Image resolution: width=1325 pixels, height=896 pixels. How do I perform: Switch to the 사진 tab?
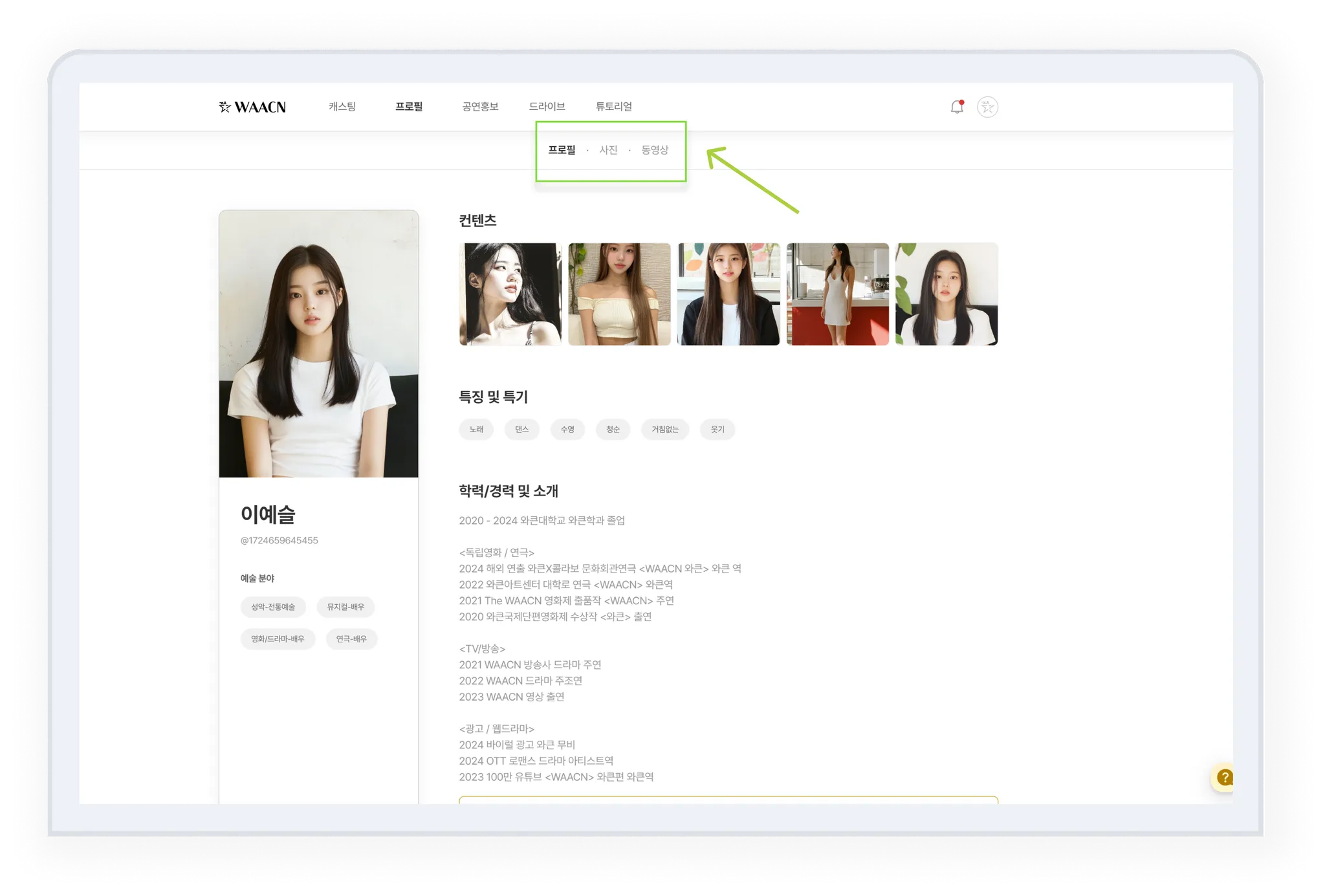608,150
